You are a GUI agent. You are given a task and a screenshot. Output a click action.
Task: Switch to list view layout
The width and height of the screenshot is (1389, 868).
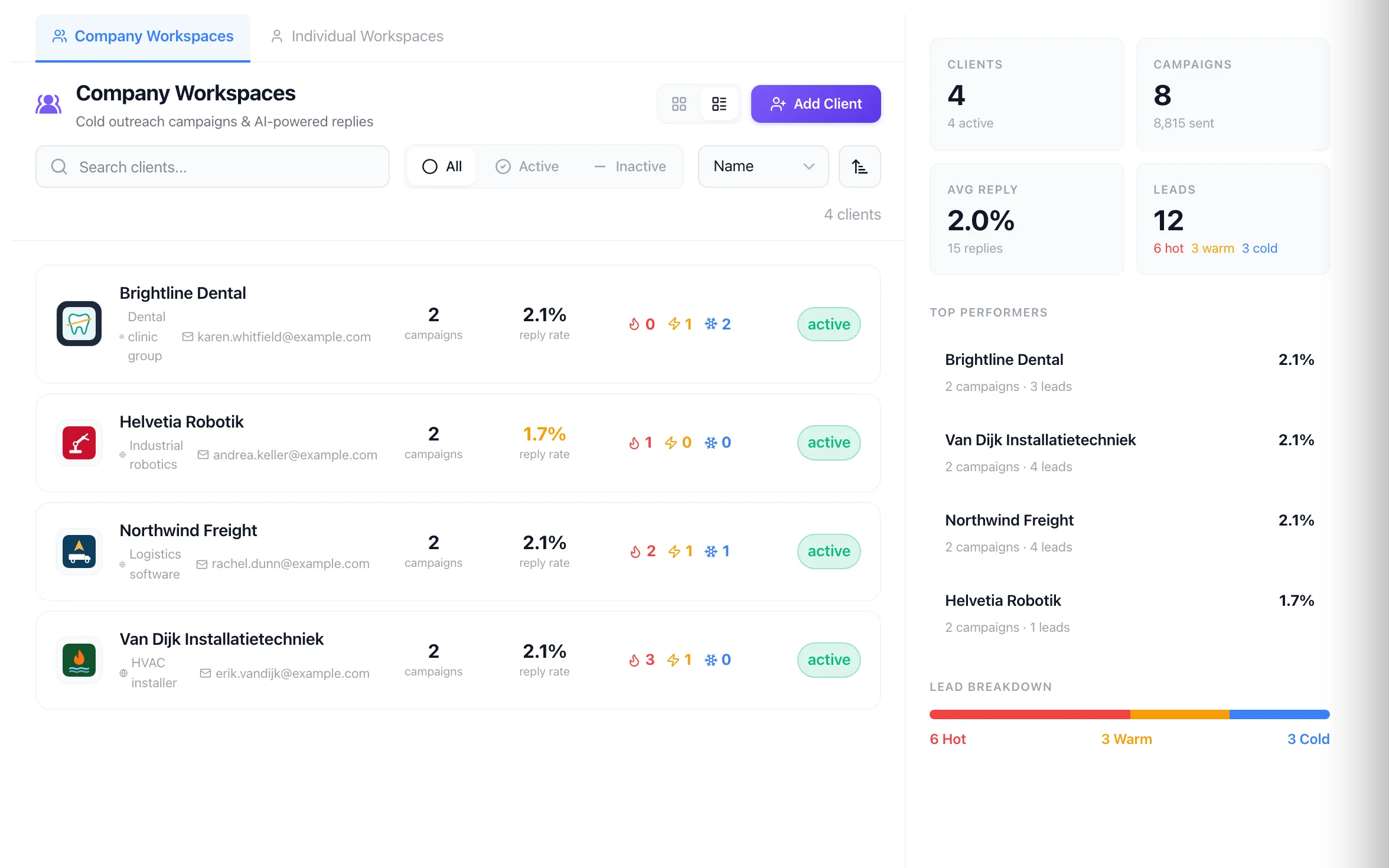point(719,104)
